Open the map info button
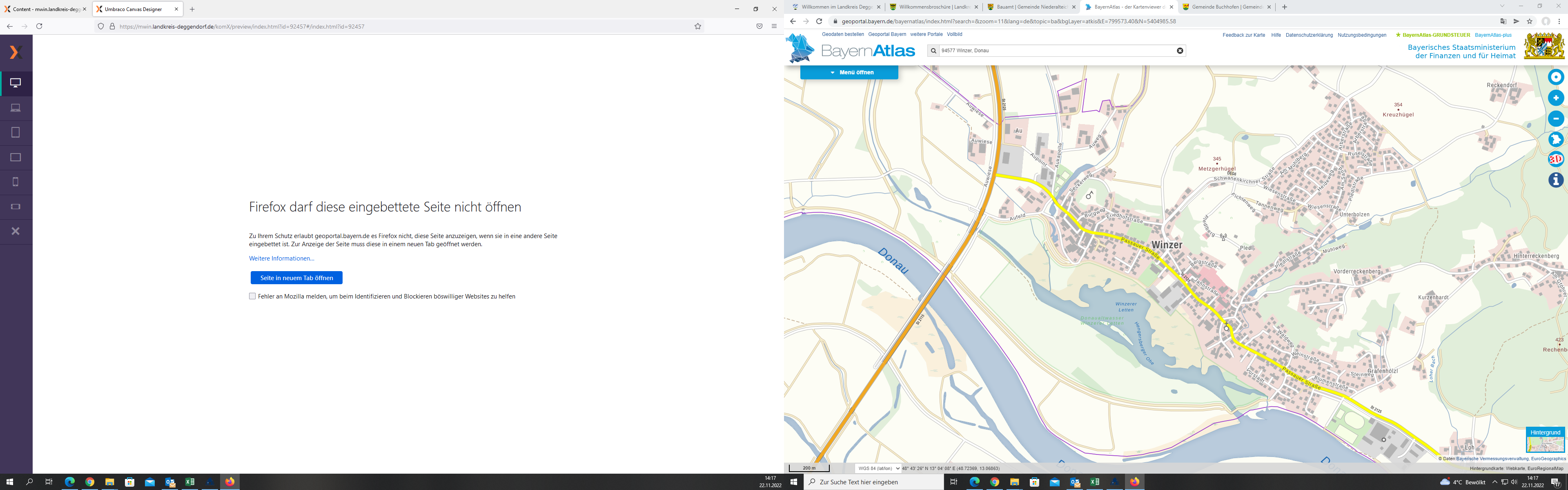1568x490 pixels. (1555, 180)
